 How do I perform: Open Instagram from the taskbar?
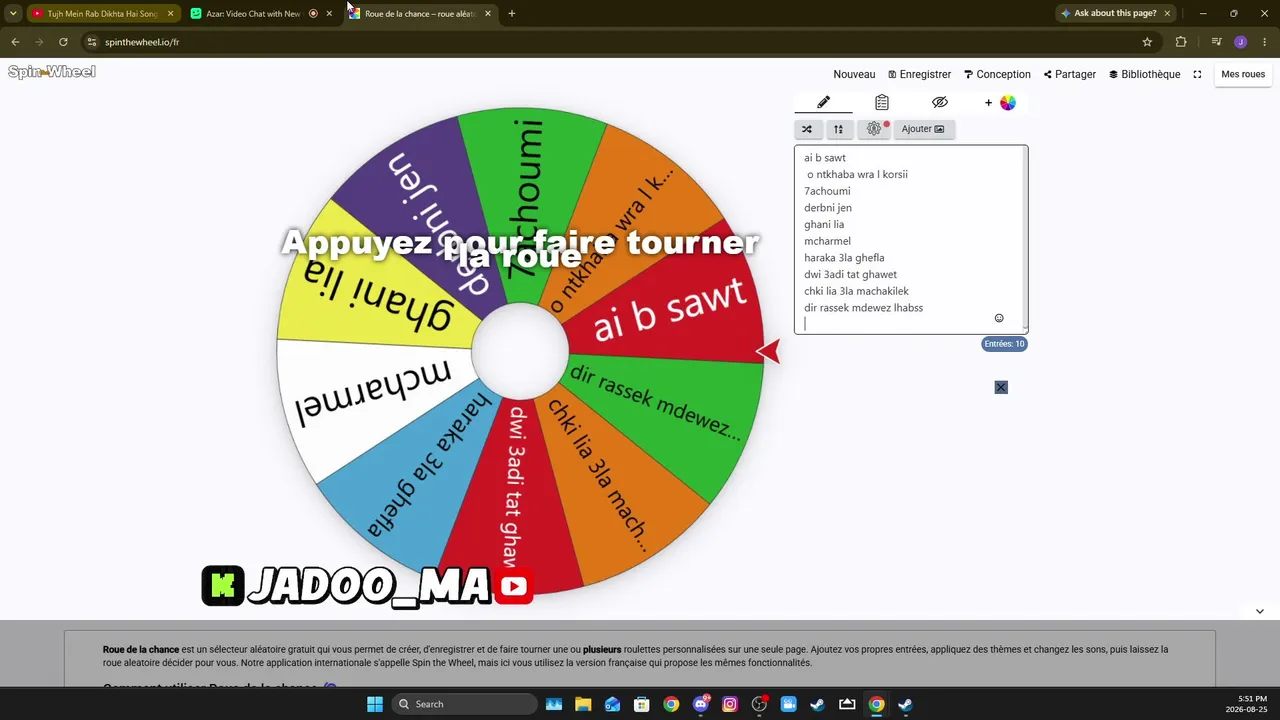pyautogui.click(x=730, y=704)
